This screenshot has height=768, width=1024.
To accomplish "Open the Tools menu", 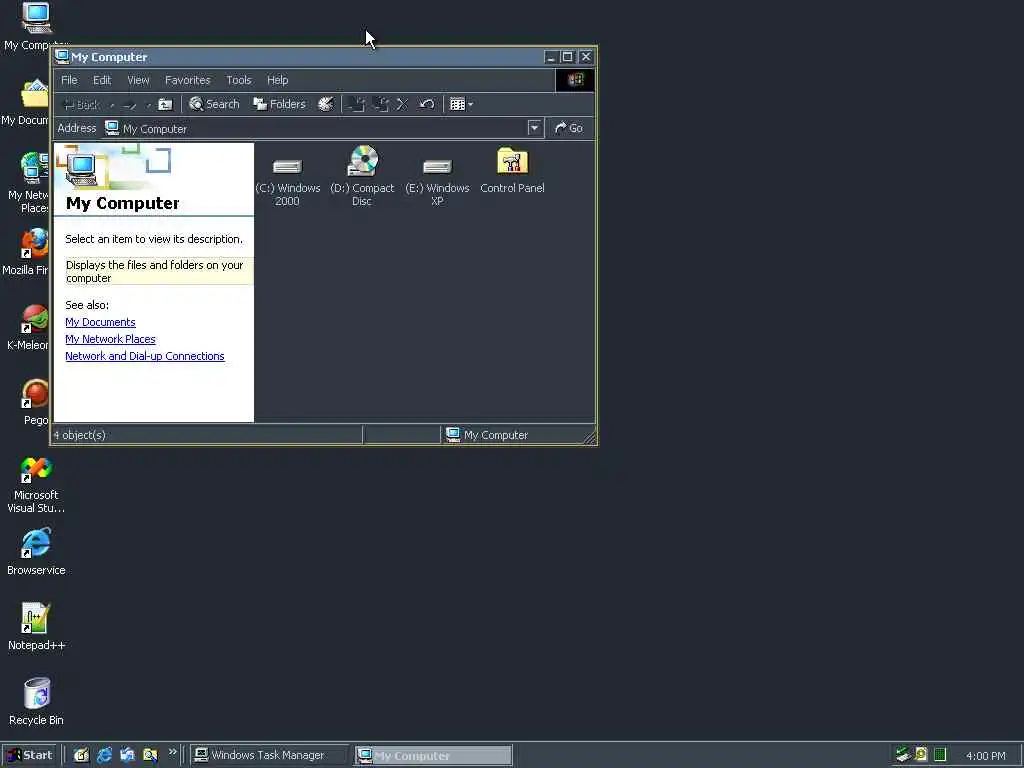I will coord(239,80).
